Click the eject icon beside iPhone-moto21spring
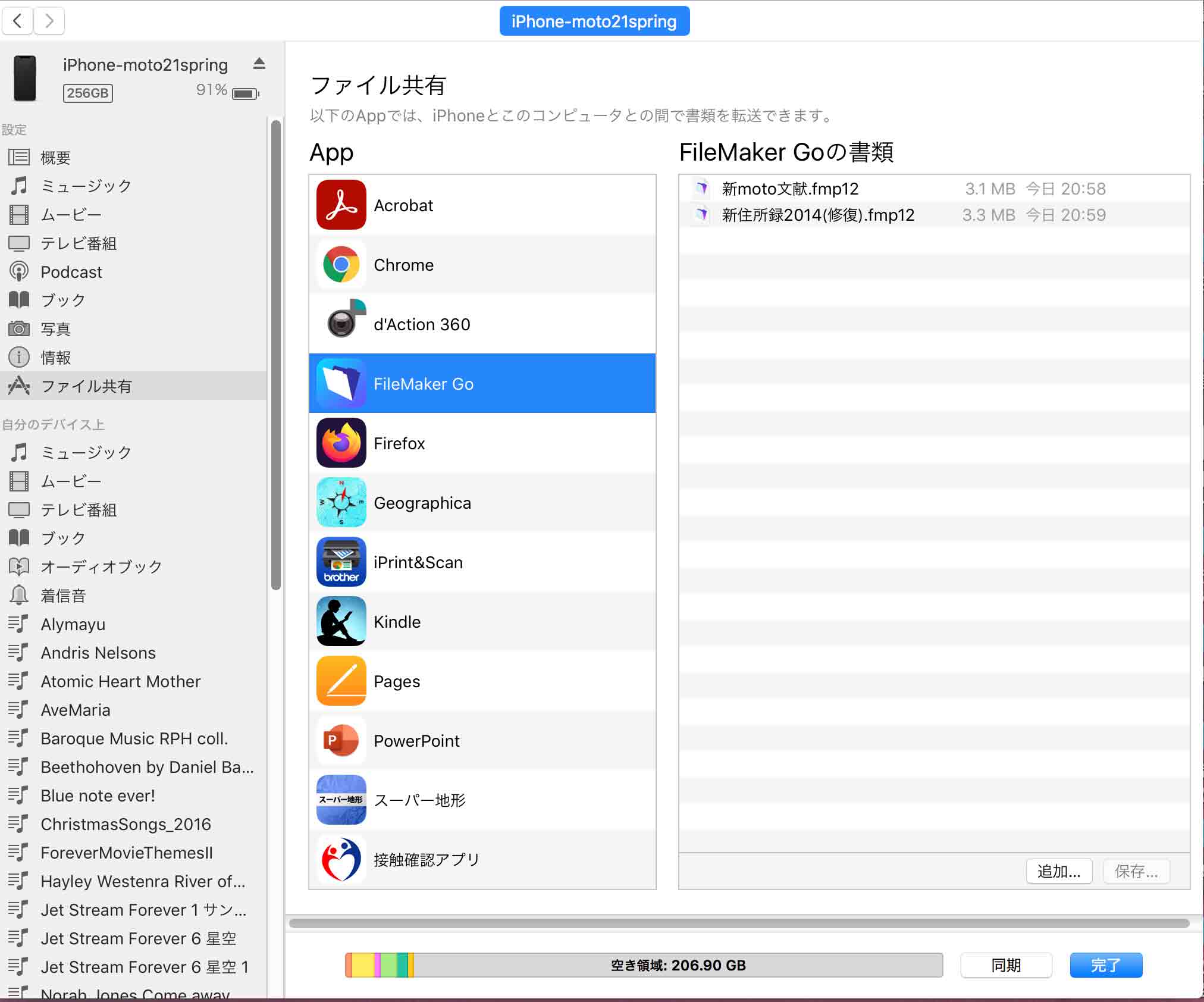This screenshot has height=1002, width=1204. click(x=259, y=64)
